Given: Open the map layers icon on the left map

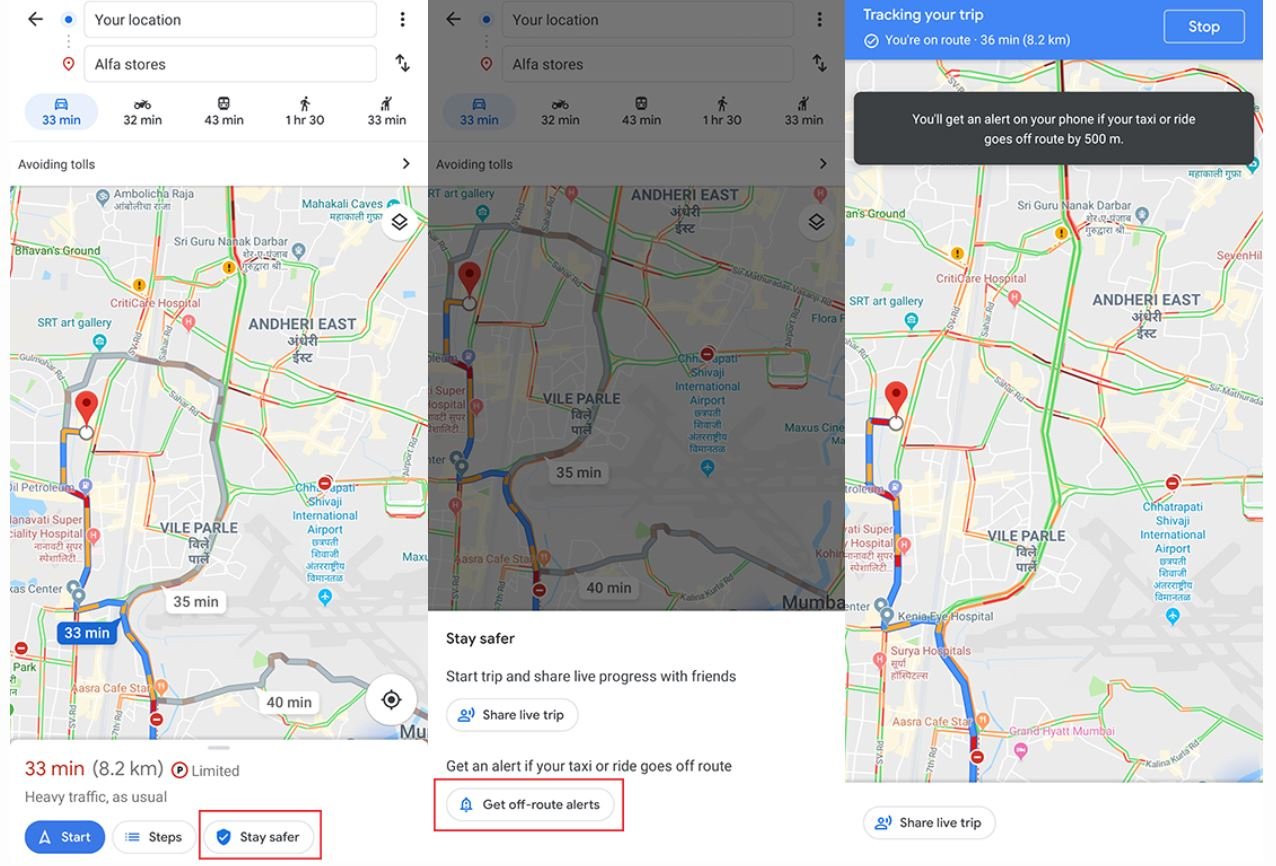Looking at the screenshot, I should click(x=399, y=222).
